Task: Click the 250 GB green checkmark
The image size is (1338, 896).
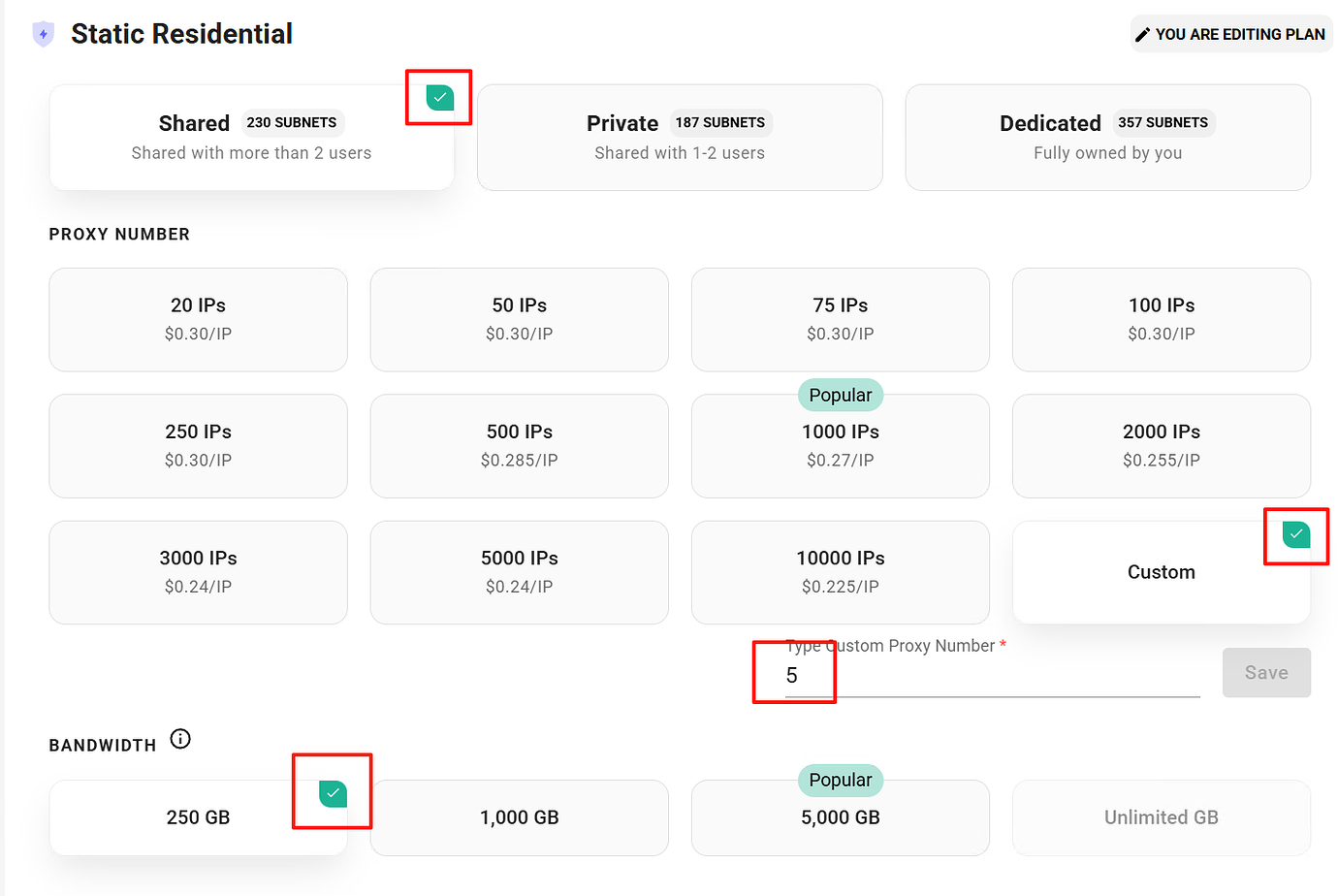Action: coord(333,793)
